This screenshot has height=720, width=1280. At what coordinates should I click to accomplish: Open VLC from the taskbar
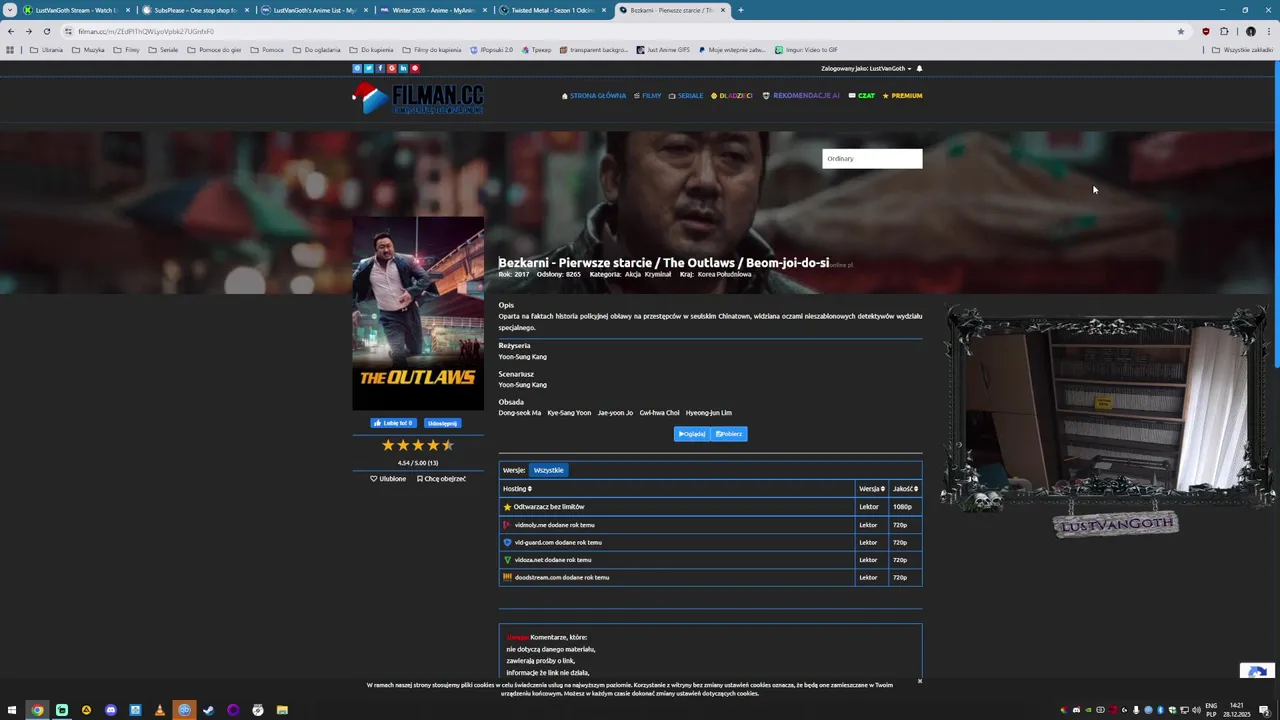click(x=160, y=710)
